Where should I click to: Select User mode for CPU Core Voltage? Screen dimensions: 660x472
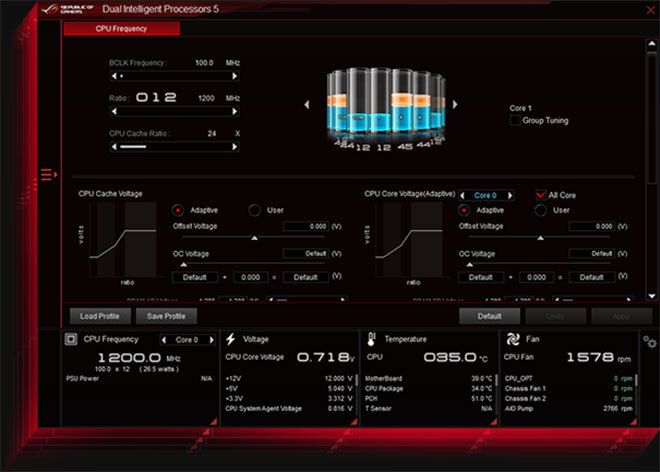pos(540,210)
